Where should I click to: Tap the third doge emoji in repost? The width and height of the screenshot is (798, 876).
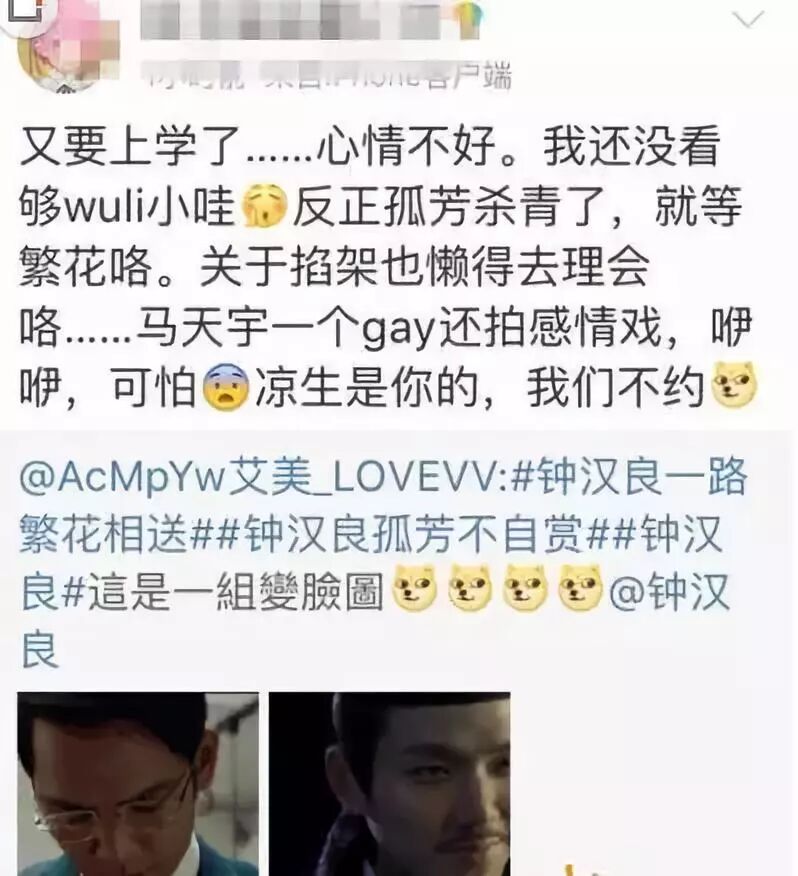pyautogui.click(x=525, y=588)
